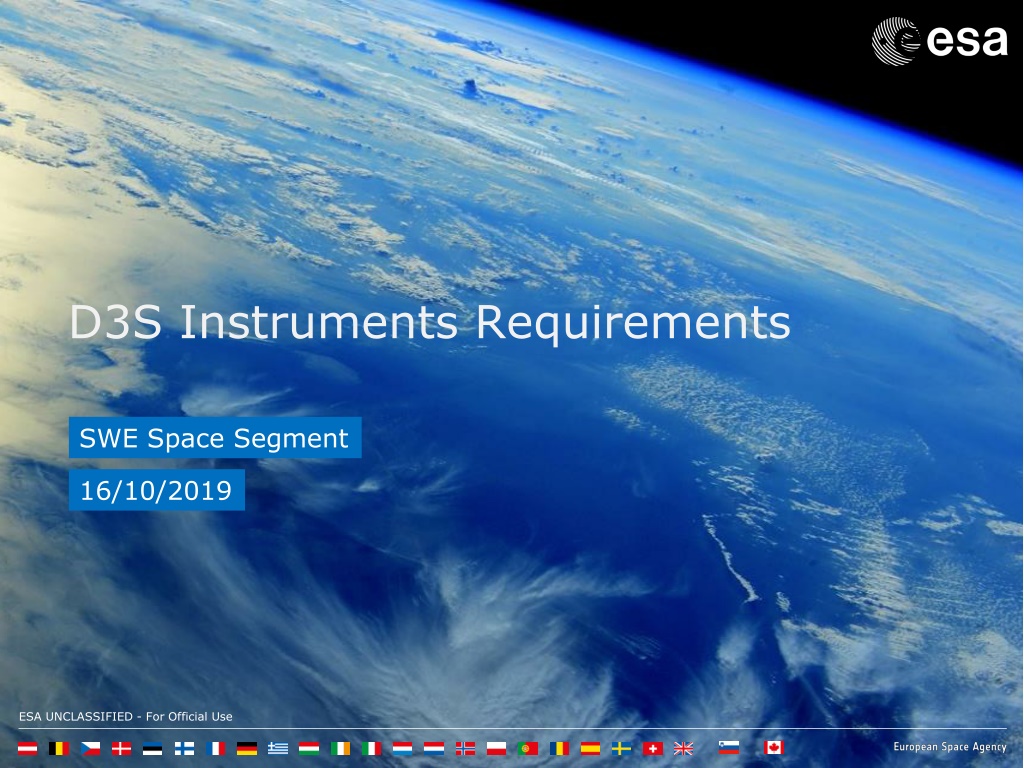Select the Norwegian flag icon
The width and height of the screenshot is (1024, 768).
pyautogui.click(x=465, y=748)
